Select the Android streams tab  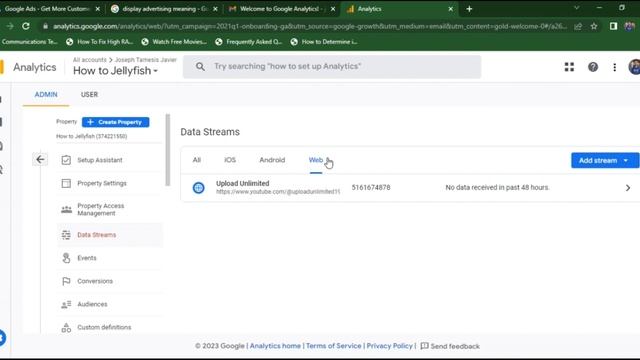[272, 160]
